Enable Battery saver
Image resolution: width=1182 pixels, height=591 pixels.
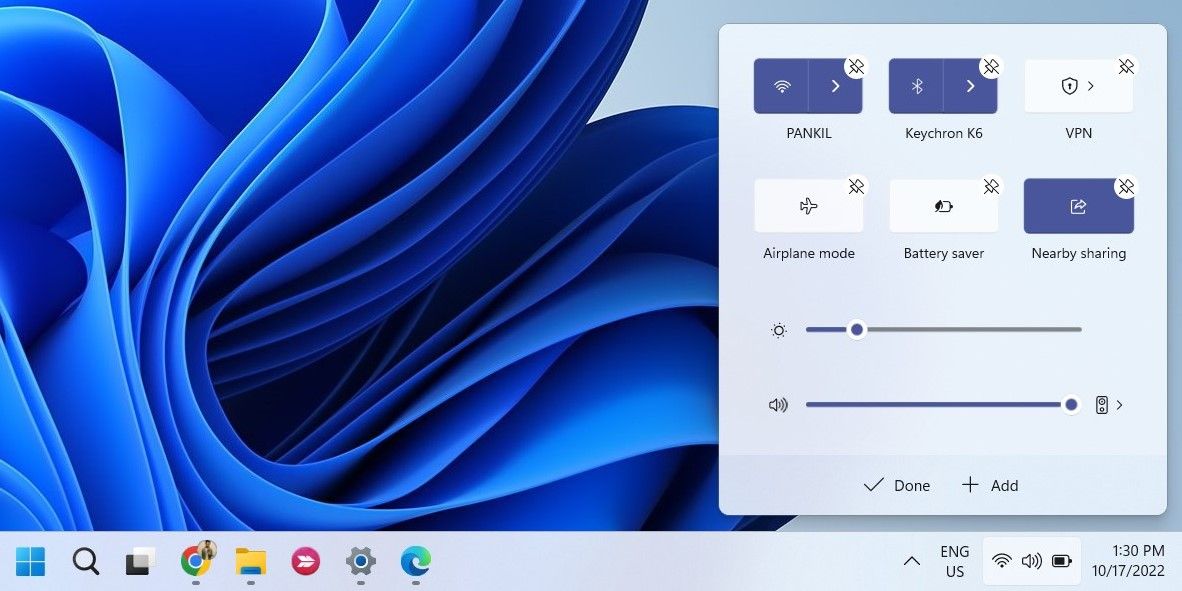click(x=943, y=204)
